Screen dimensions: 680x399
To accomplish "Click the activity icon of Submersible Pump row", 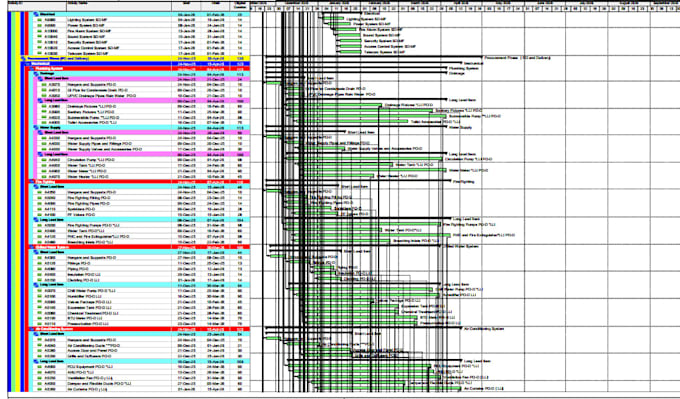I will click(x=44, y=117).
